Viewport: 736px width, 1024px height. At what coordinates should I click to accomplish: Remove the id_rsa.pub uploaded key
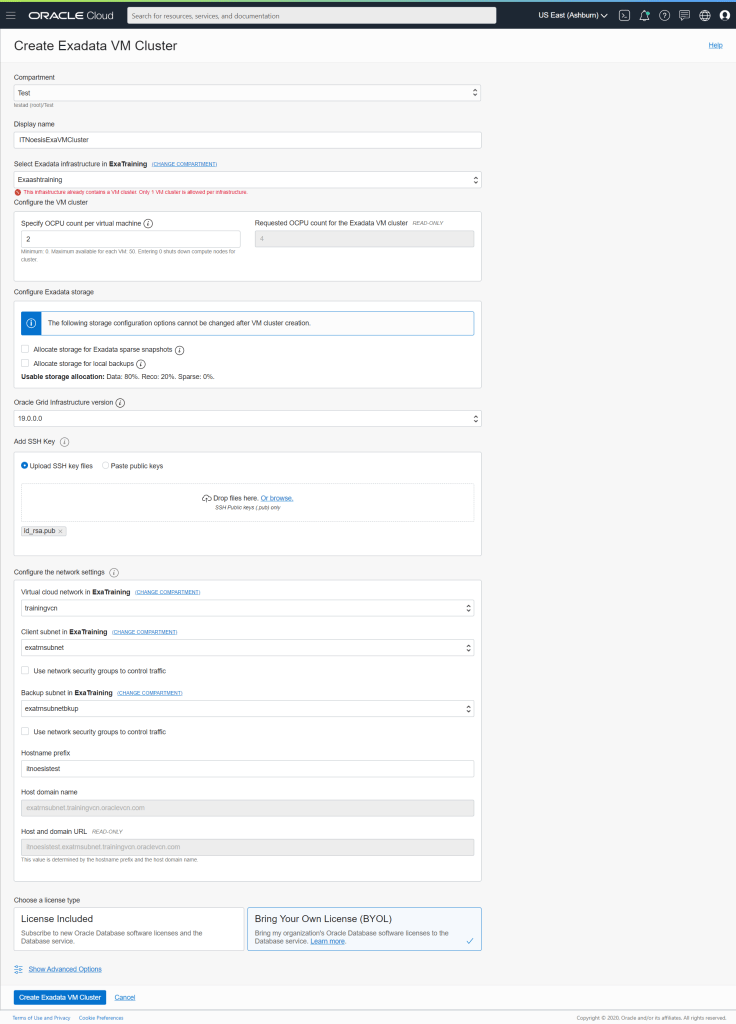(61, 531)
